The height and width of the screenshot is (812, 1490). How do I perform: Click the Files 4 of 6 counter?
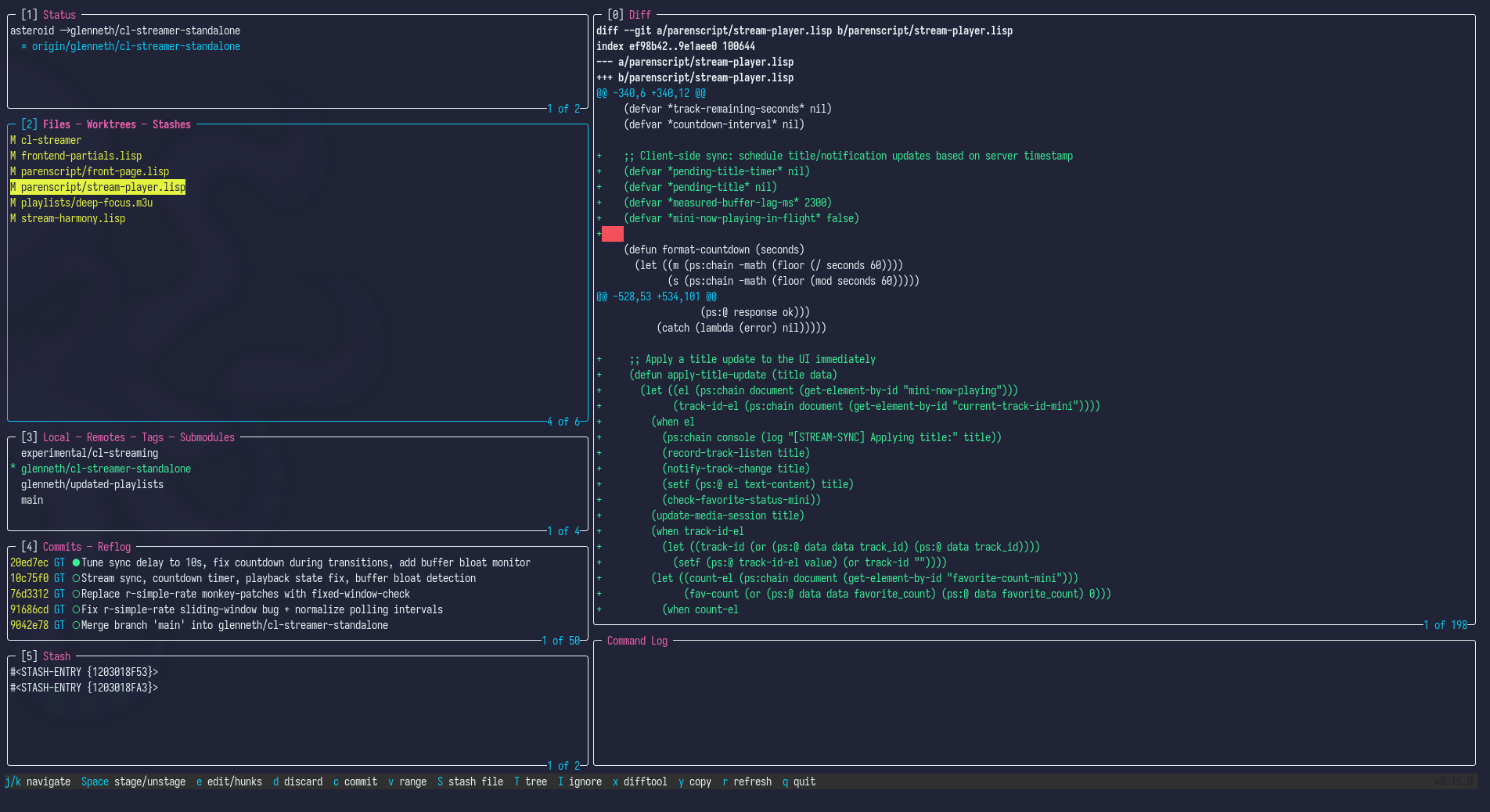[563, 422]
